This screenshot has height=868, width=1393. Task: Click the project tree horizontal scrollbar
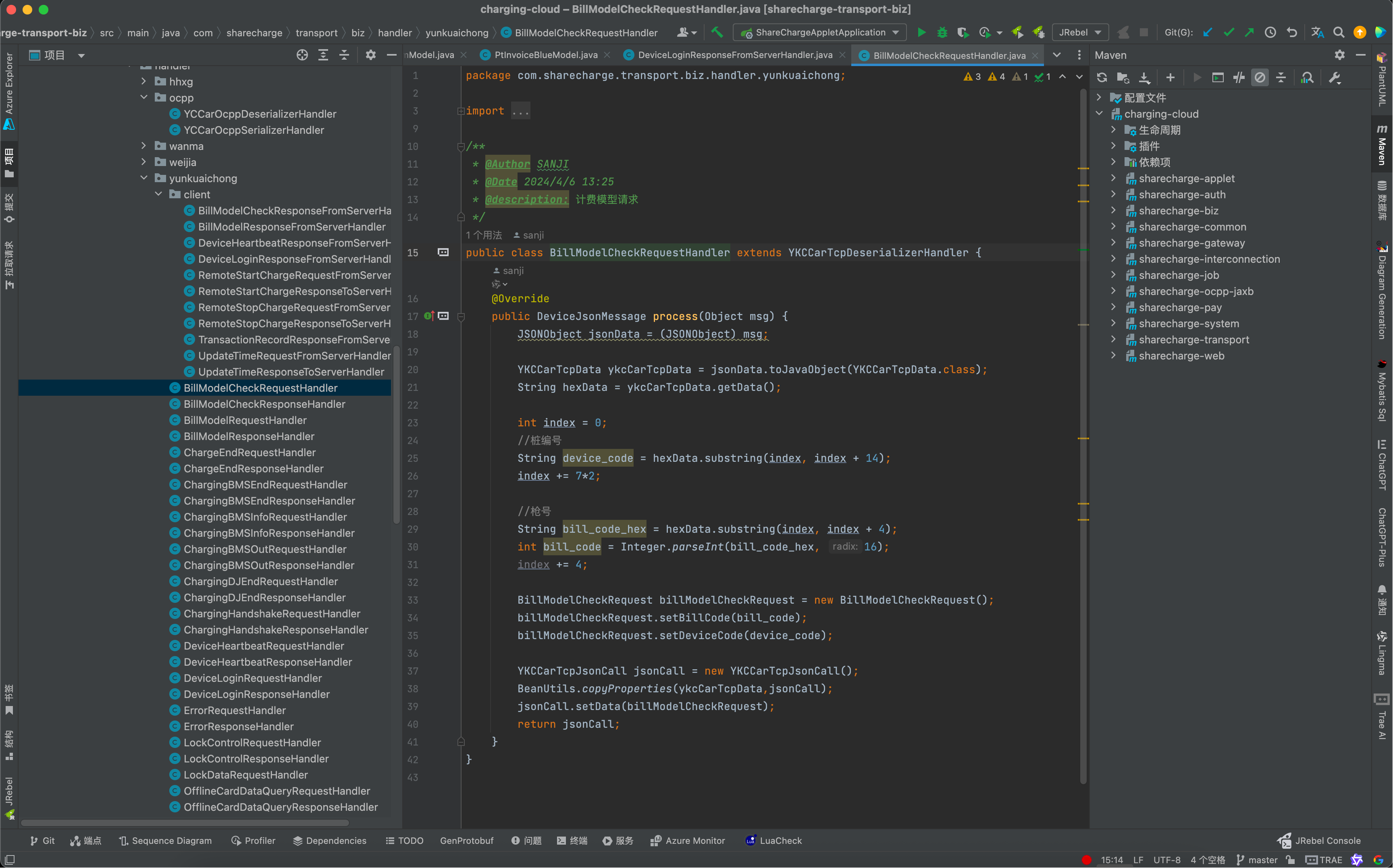(x=185, y=822)
